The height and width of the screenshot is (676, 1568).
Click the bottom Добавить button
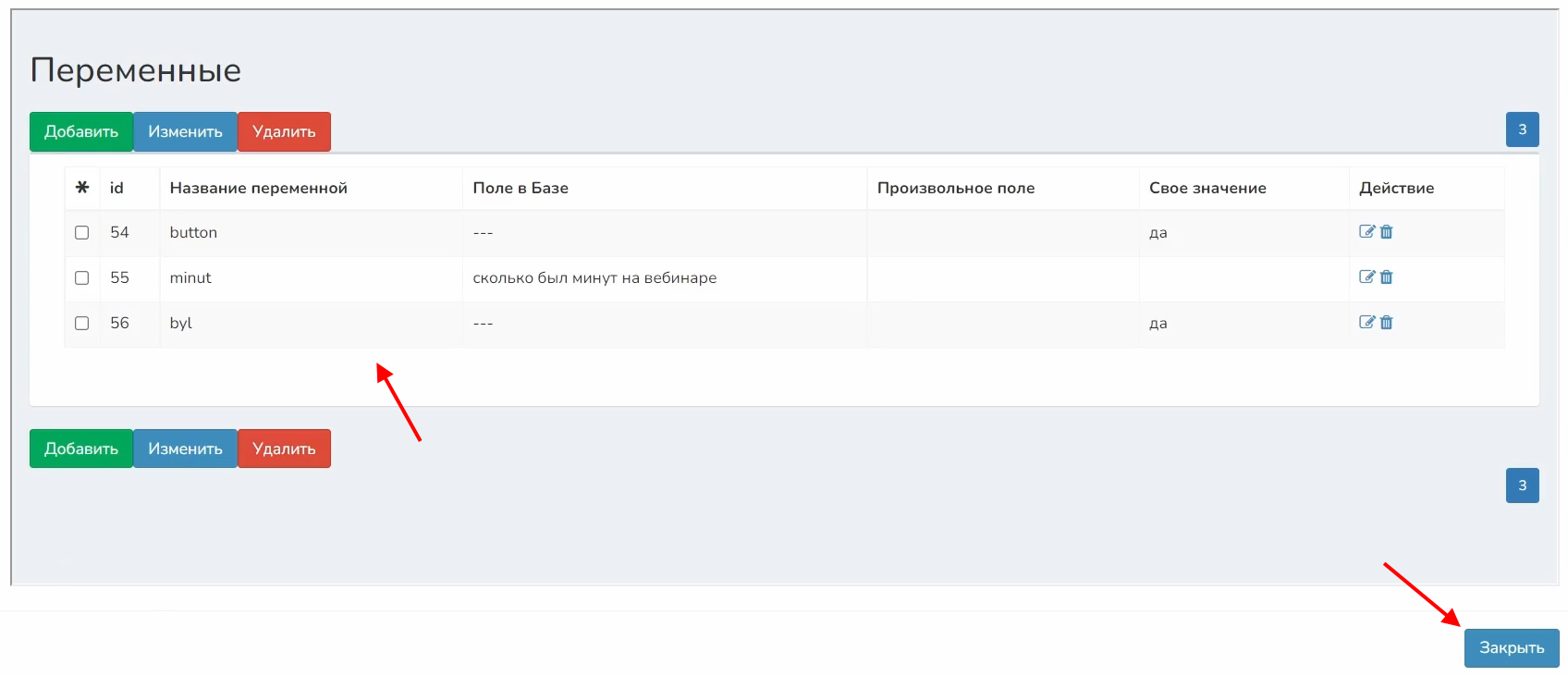(x=81, y=449)
